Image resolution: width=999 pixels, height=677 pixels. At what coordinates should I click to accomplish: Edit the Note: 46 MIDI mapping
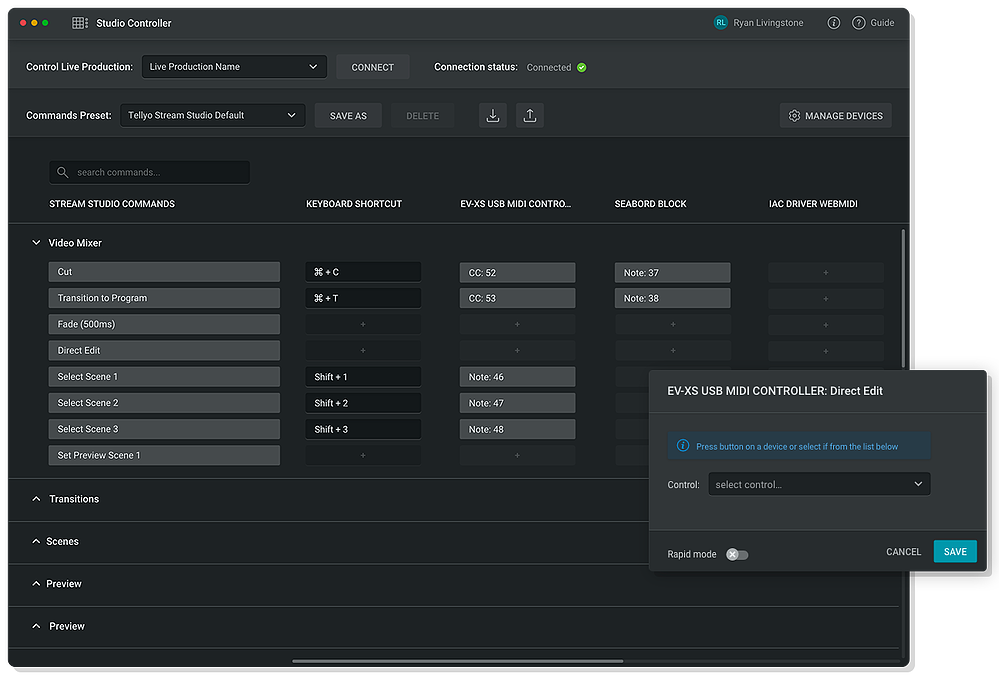tap(517, 376)
